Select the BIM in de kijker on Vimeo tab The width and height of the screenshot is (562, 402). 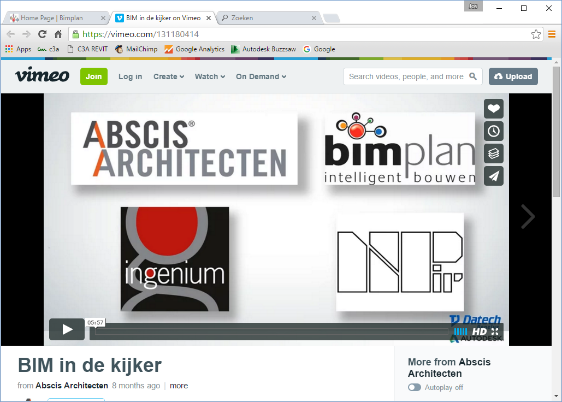pyautogui.click(x=163, y=18)
